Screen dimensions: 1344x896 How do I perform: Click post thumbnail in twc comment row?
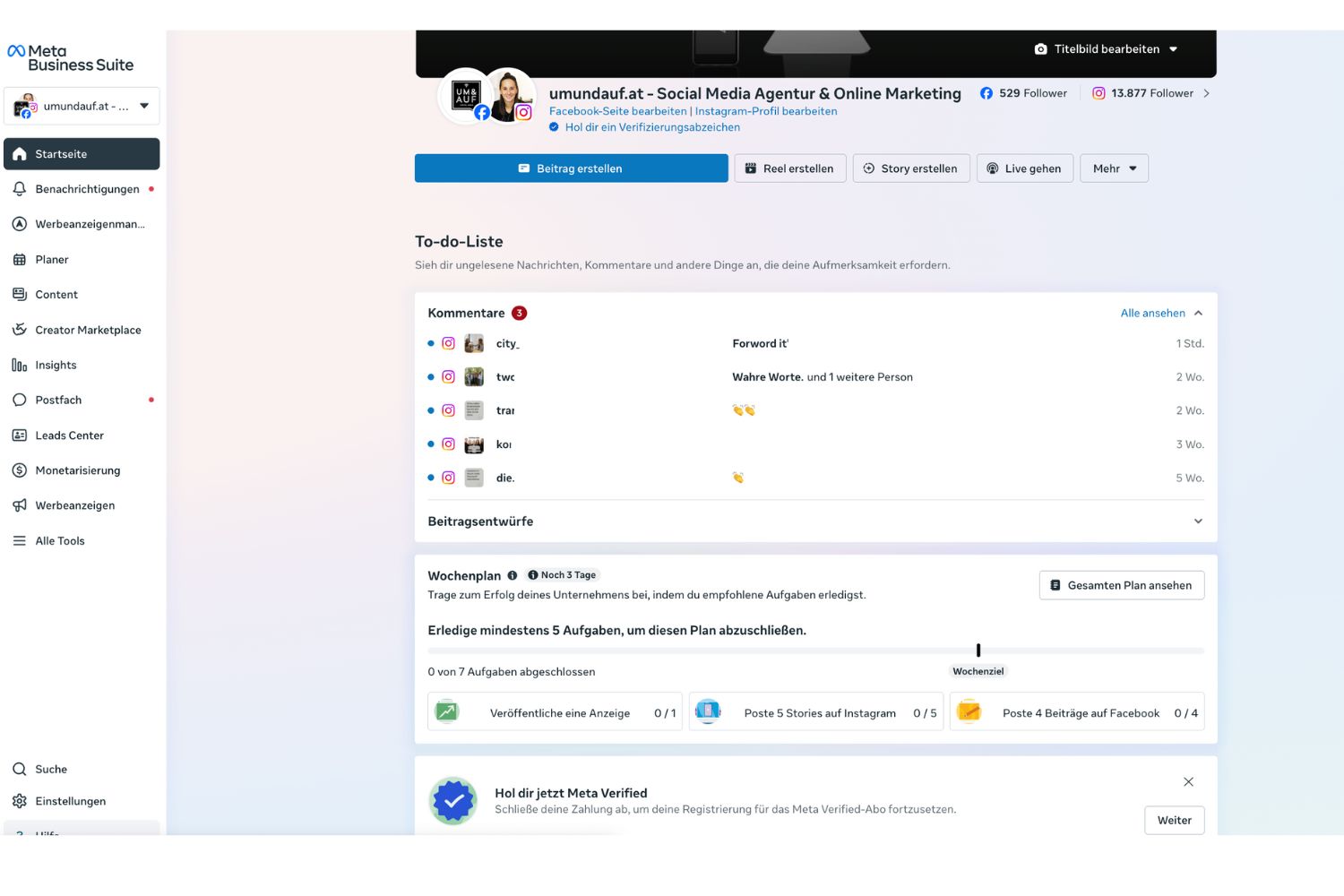[474, 377]
